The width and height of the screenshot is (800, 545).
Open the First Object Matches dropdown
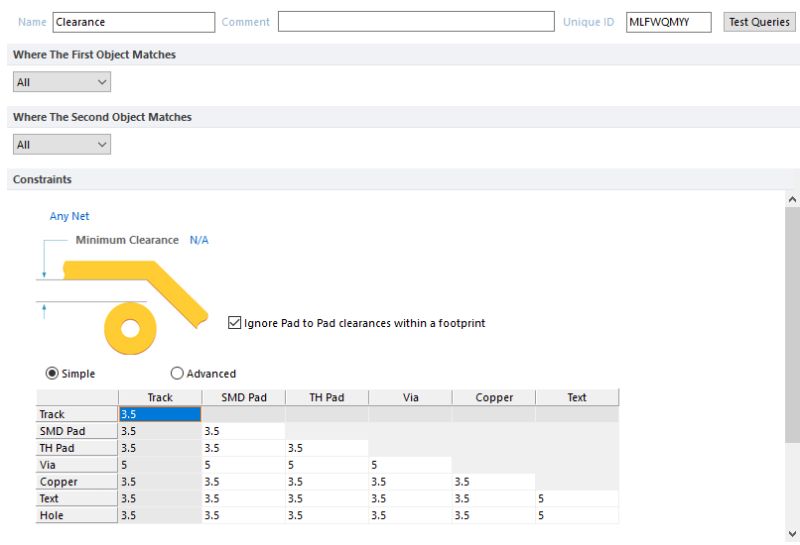(x=62, y=82)
